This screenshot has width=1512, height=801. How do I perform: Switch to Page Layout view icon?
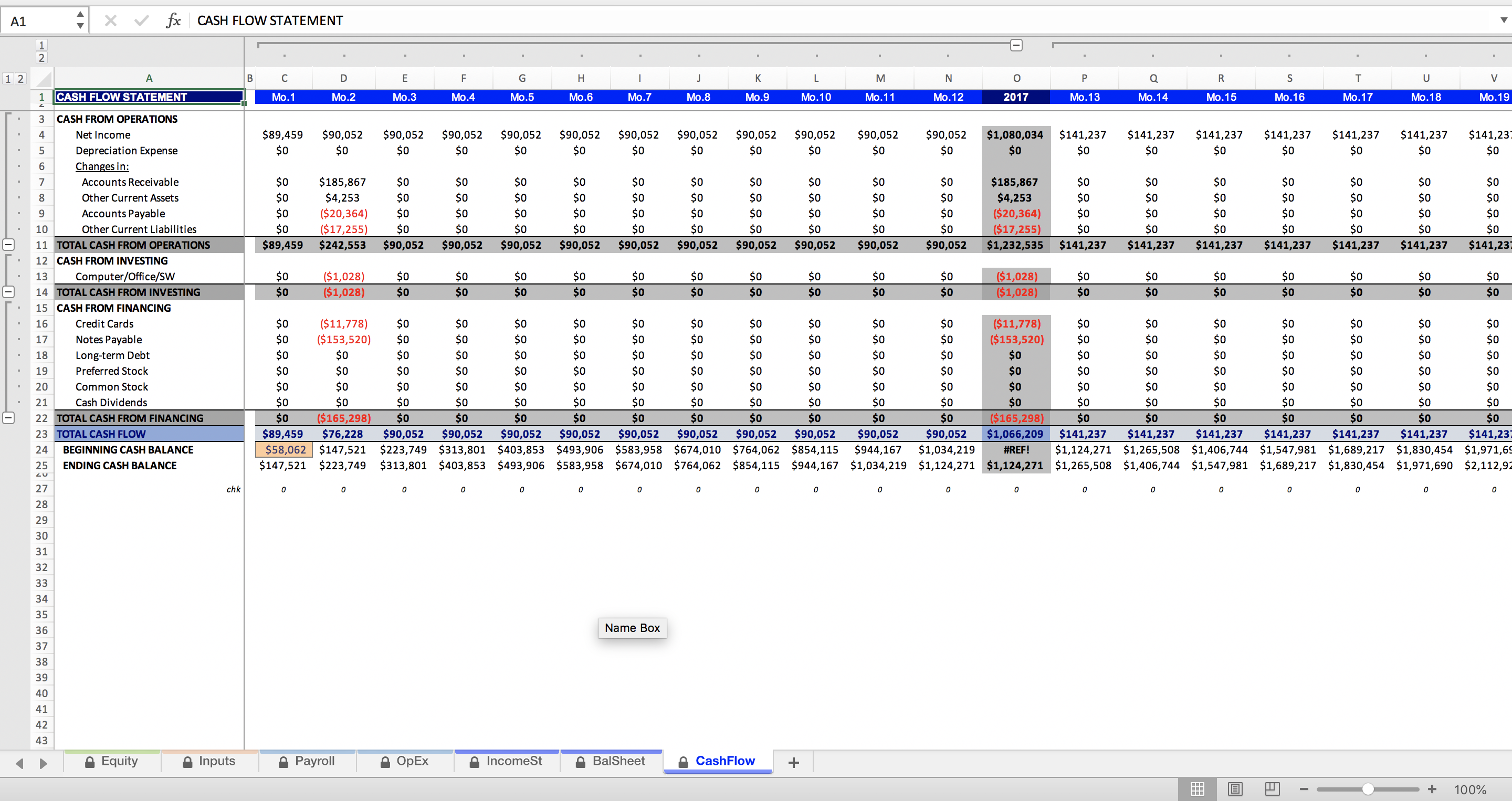tap(1234, 789)
